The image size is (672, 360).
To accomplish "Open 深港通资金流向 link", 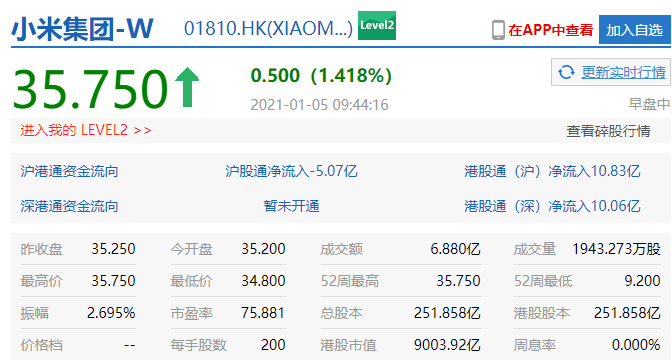I will click(x=69, y=206).
